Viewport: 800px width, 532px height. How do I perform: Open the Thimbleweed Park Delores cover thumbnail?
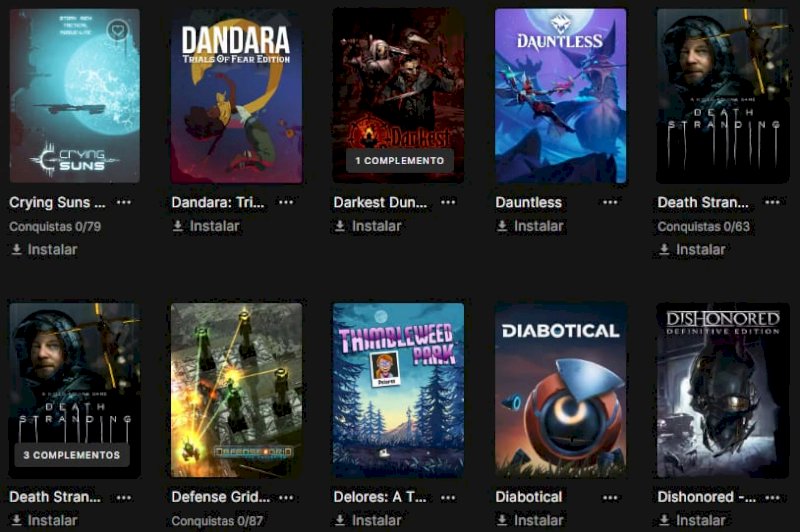398,390
